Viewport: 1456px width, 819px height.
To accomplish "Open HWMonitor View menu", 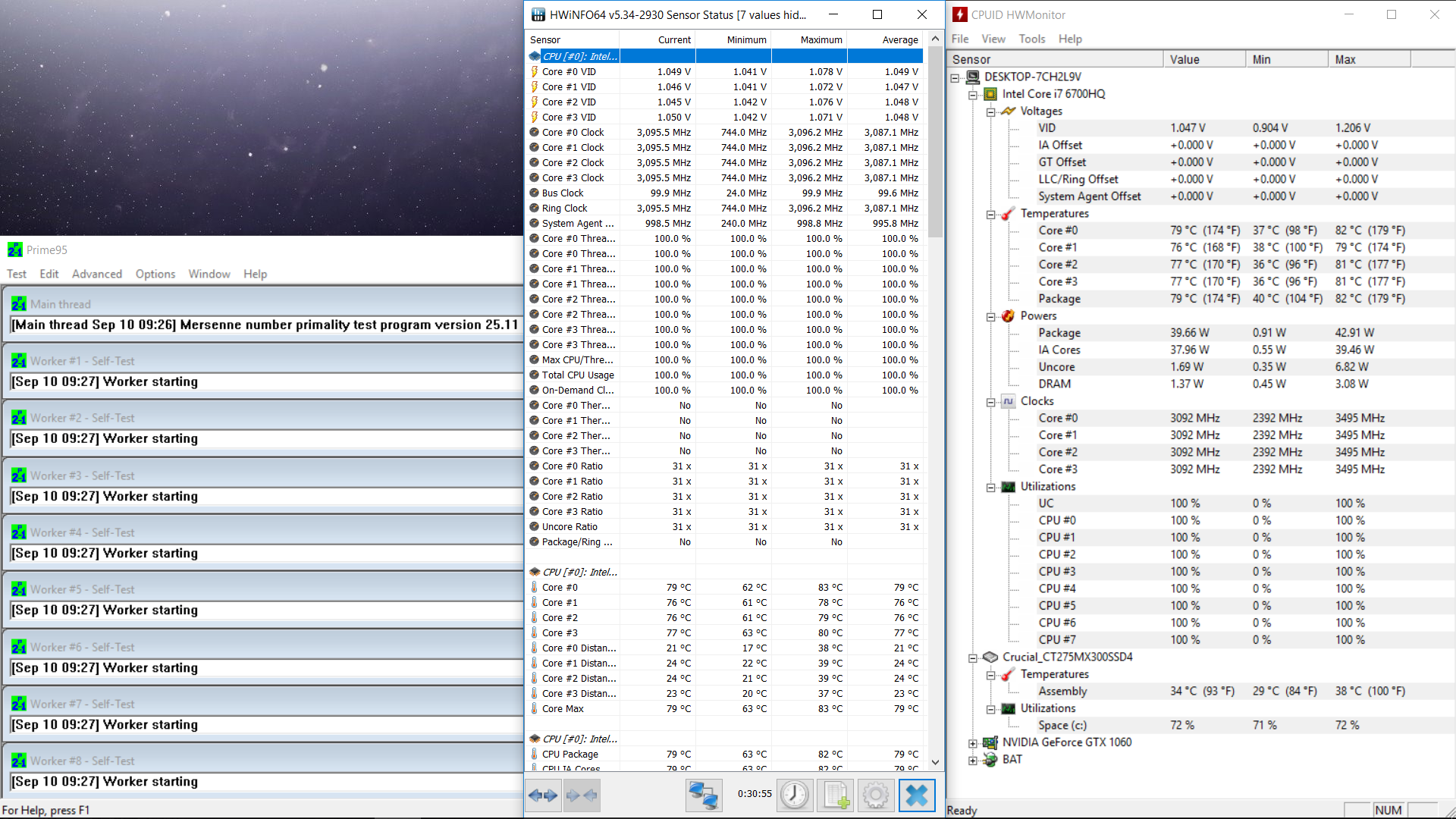I will 993,39.
